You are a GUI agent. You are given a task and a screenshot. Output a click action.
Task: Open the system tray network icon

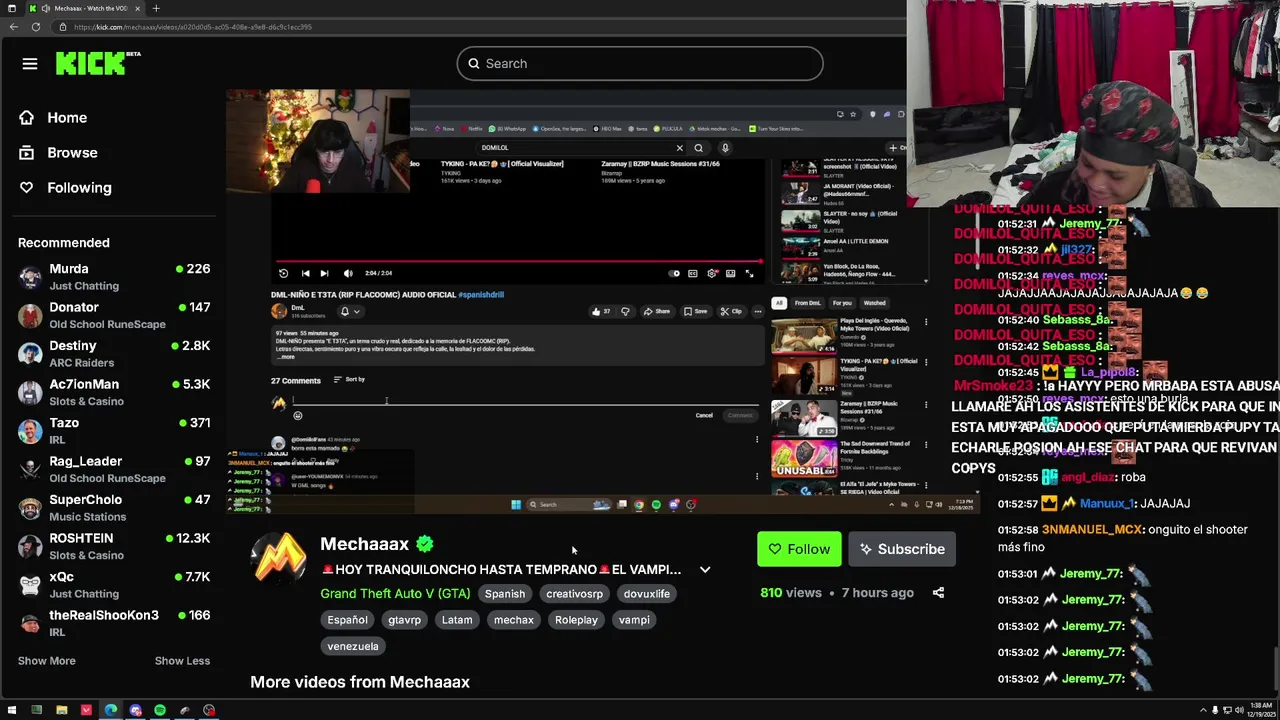pyautogui.click(x=1227, y=710)
